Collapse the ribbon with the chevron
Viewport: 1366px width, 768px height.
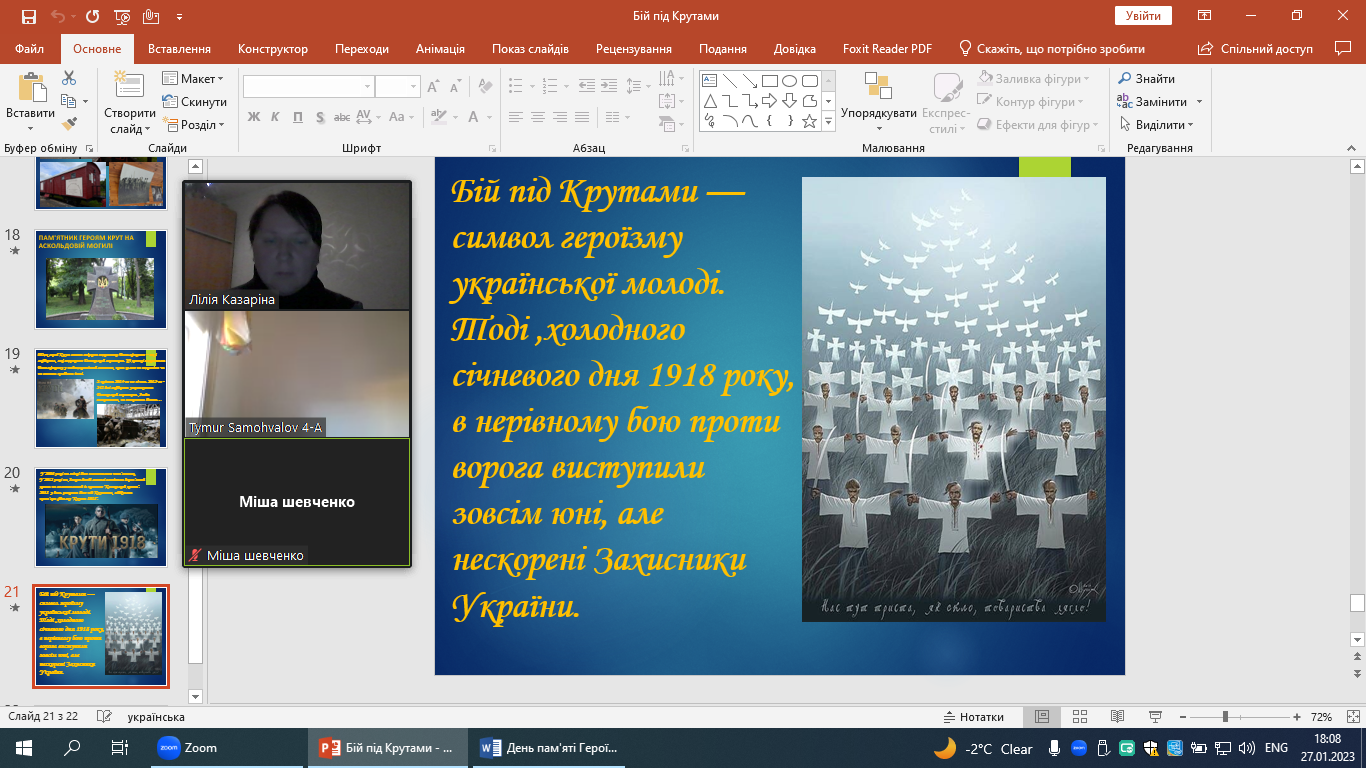1350,147
